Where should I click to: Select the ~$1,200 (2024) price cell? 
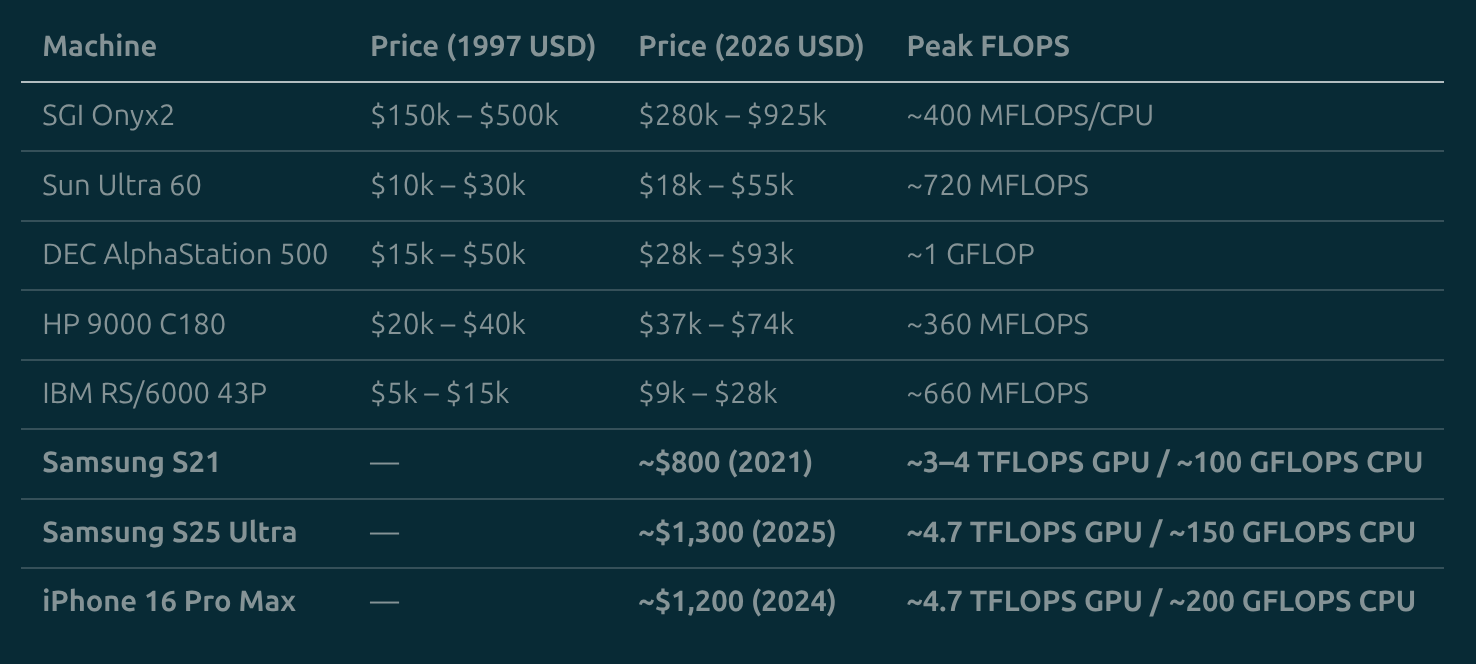click(737, 601)
